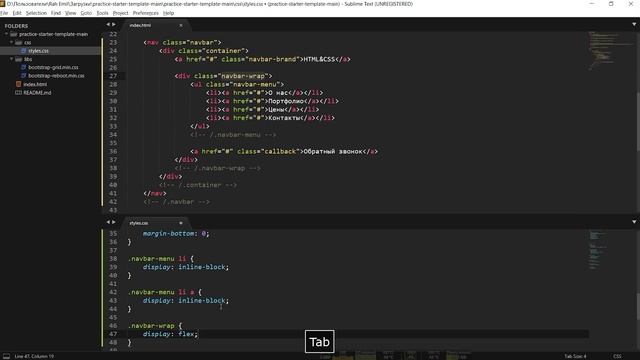Open the View menu
The image size is (640, 360).
tap(71, 13)
